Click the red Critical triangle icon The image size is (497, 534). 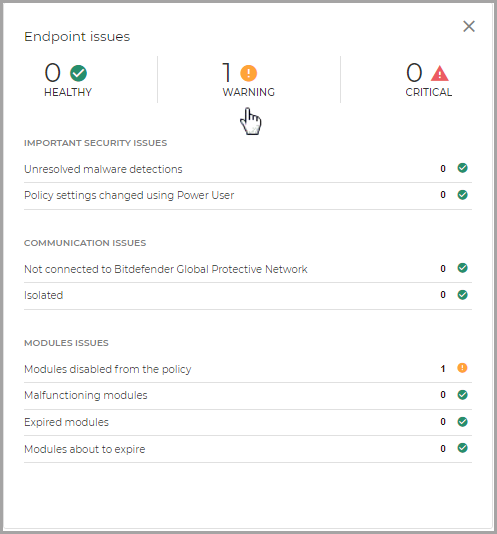(440, 73)
